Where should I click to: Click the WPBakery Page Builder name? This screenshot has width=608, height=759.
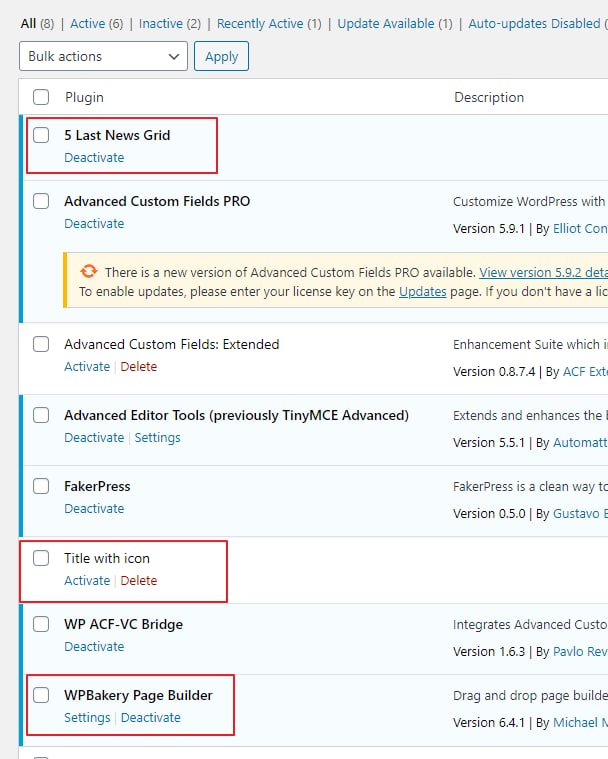(138, 695)
